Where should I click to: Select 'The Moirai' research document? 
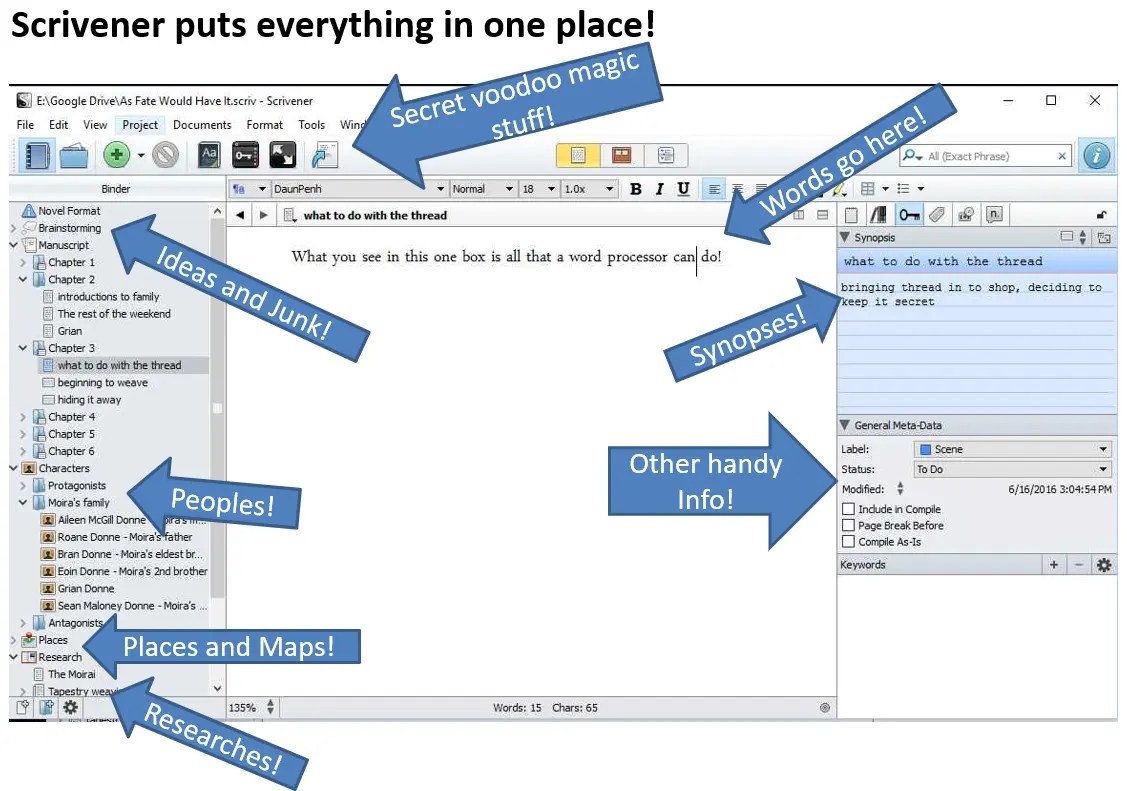tap(71, 675)
